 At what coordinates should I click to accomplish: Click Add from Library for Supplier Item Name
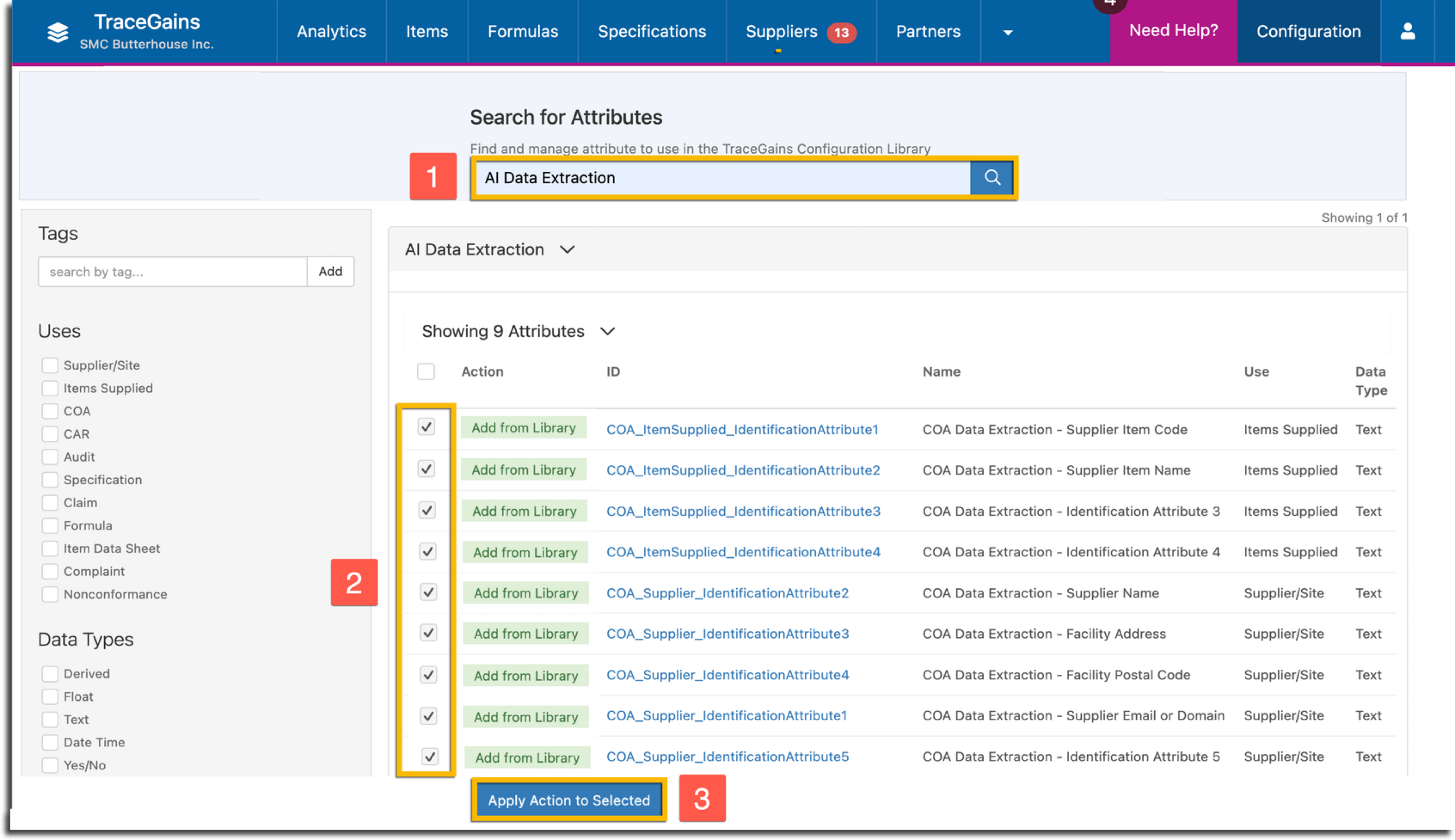tap(524, 470)
